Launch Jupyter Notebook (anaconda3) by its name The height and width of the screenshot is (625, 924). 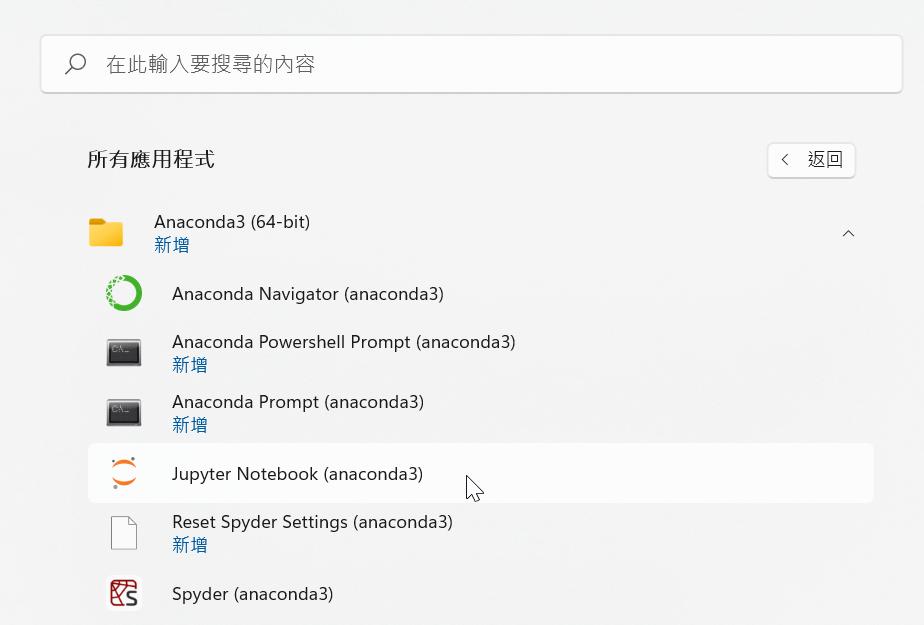click(297, 474)
